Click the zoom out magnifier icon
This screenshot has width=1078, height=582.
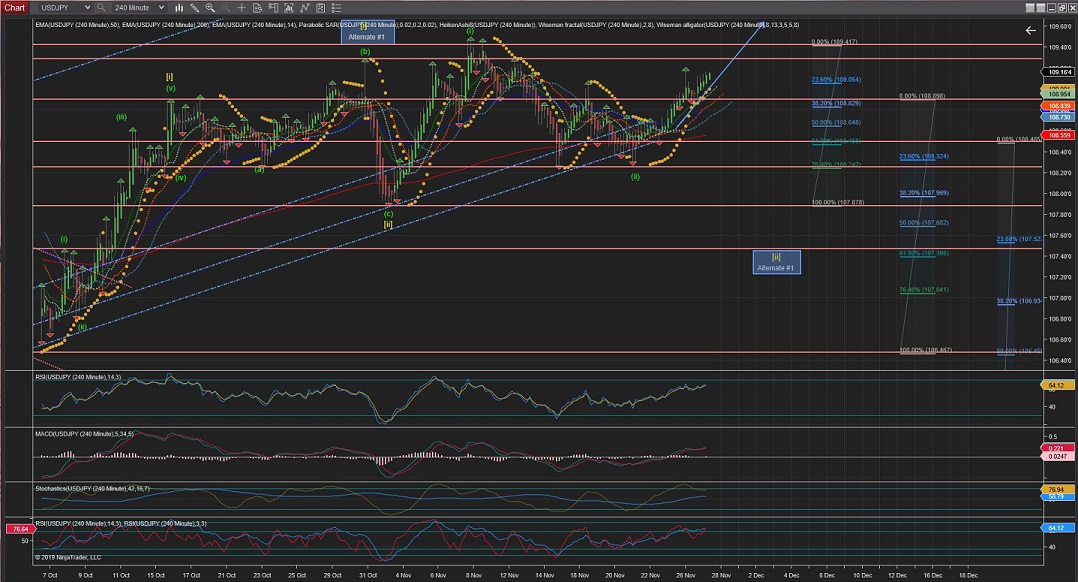click(x=225, y=7)
